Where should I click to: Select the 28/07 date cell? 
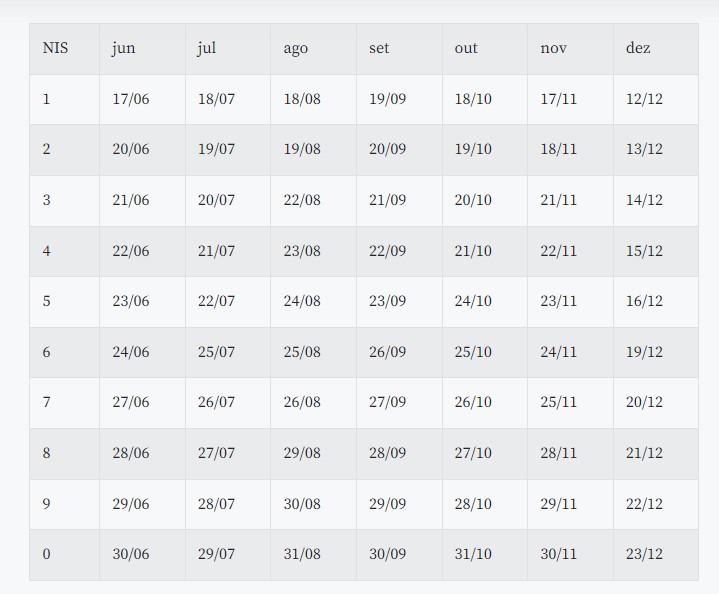[x=216, y=504]
